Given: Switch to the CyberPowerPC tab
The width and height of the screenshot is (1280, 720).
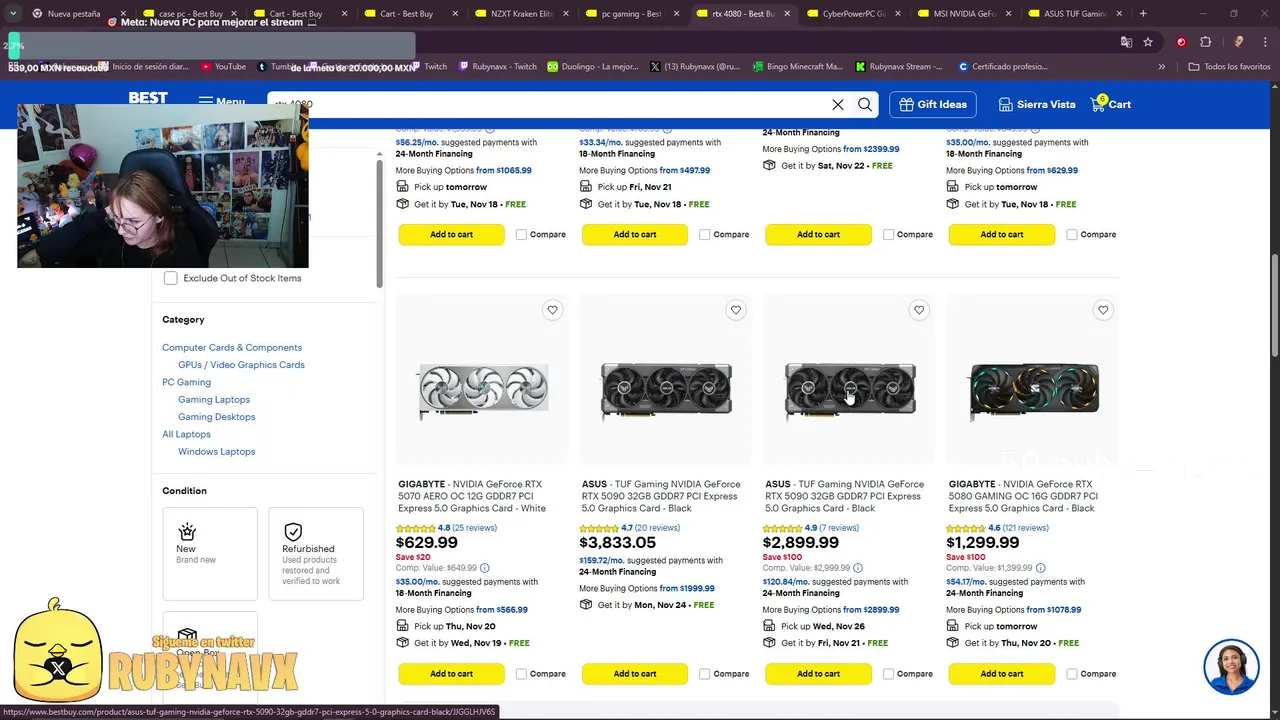Looking at the screenshot, I should pyautogui.click(x=853, y=14).
